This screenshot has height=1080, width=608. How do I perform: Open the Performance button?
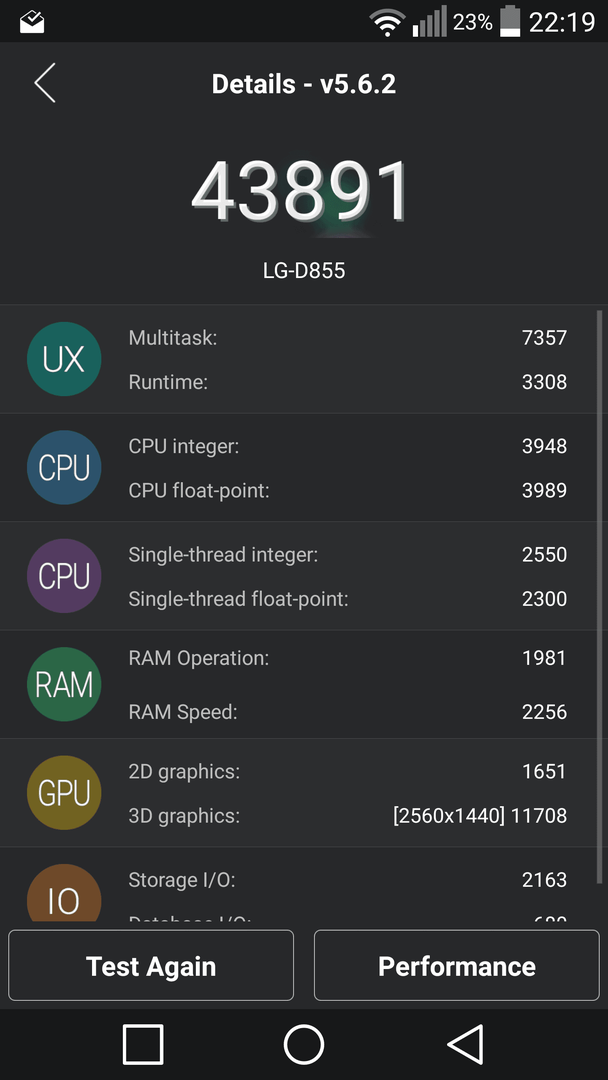[x=457, y=965]
